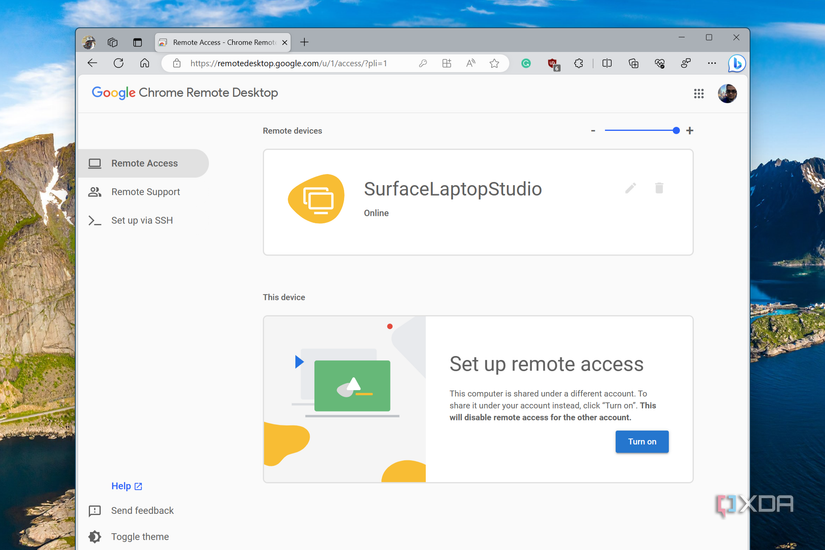Viewport: 825px width, 550px height.
Task: Delete SurfaceLaptopStudio with trash icon
Action: [659, 188]
